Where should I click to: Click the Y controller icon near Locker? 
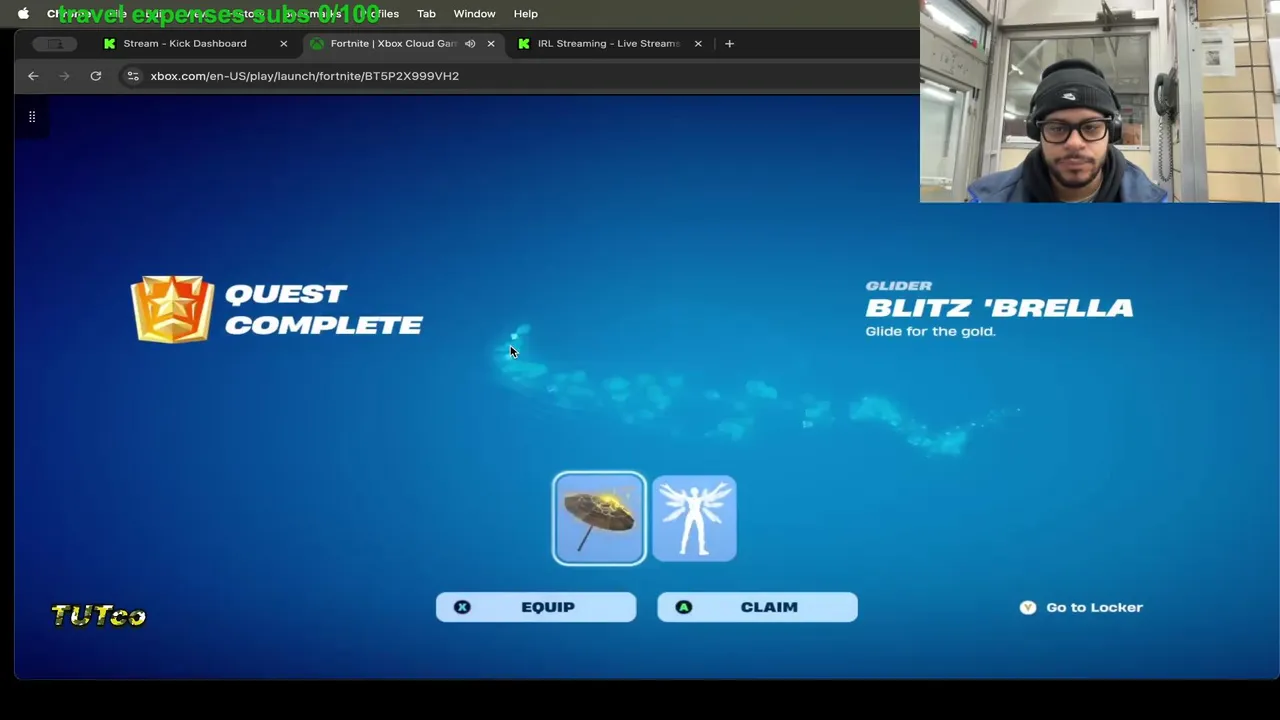1028,607
